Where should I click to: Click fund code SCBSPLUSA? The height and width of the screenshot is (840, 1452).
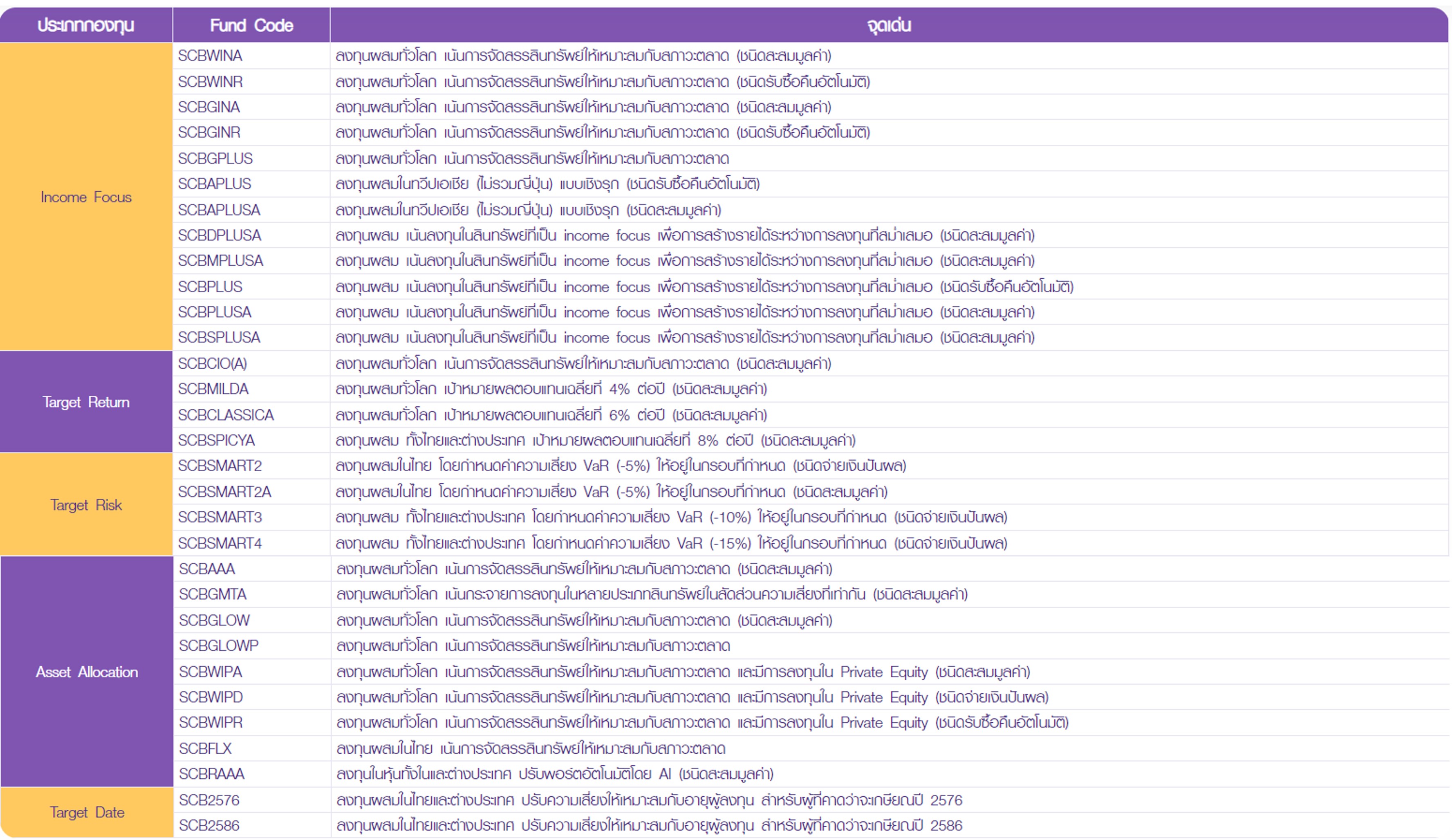[219, 337]
